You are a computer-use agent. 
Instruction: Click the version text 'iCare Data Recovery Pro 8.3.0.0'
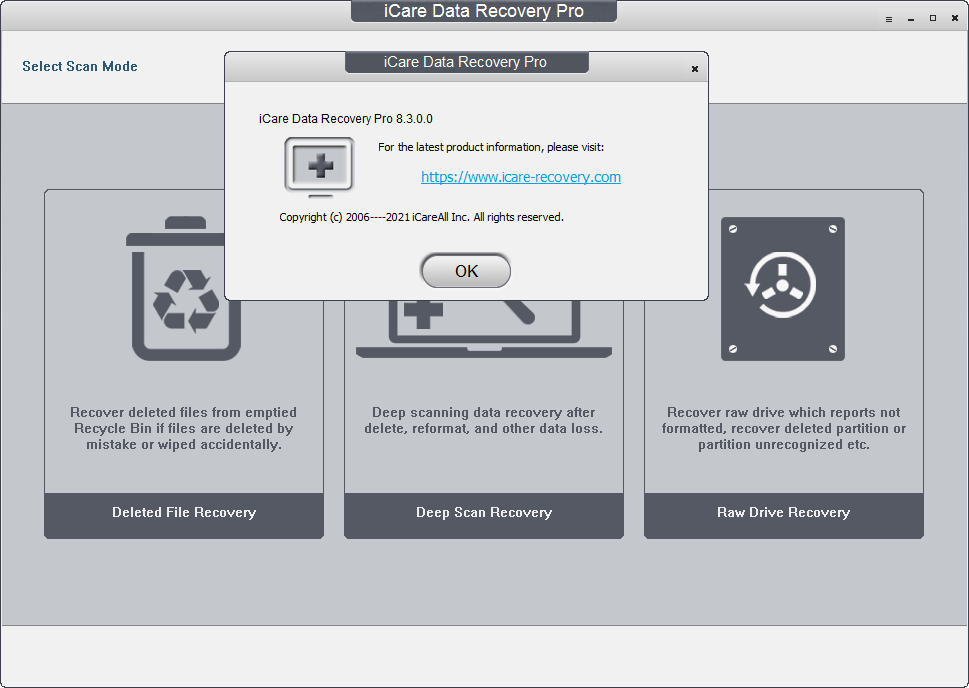pyautogui.click(x=345, y=119)
